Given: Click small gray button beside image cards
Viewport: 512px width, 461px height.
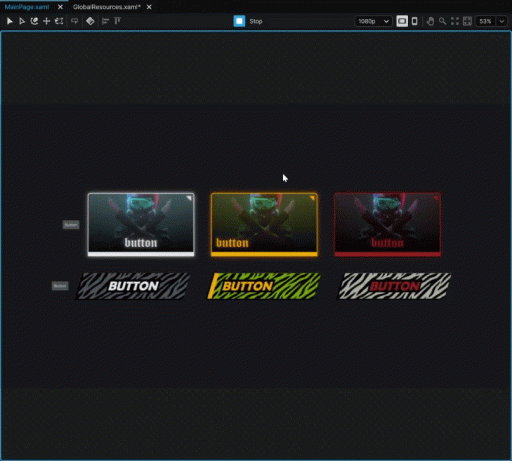Looking at the screenshot, I should 71,225.
